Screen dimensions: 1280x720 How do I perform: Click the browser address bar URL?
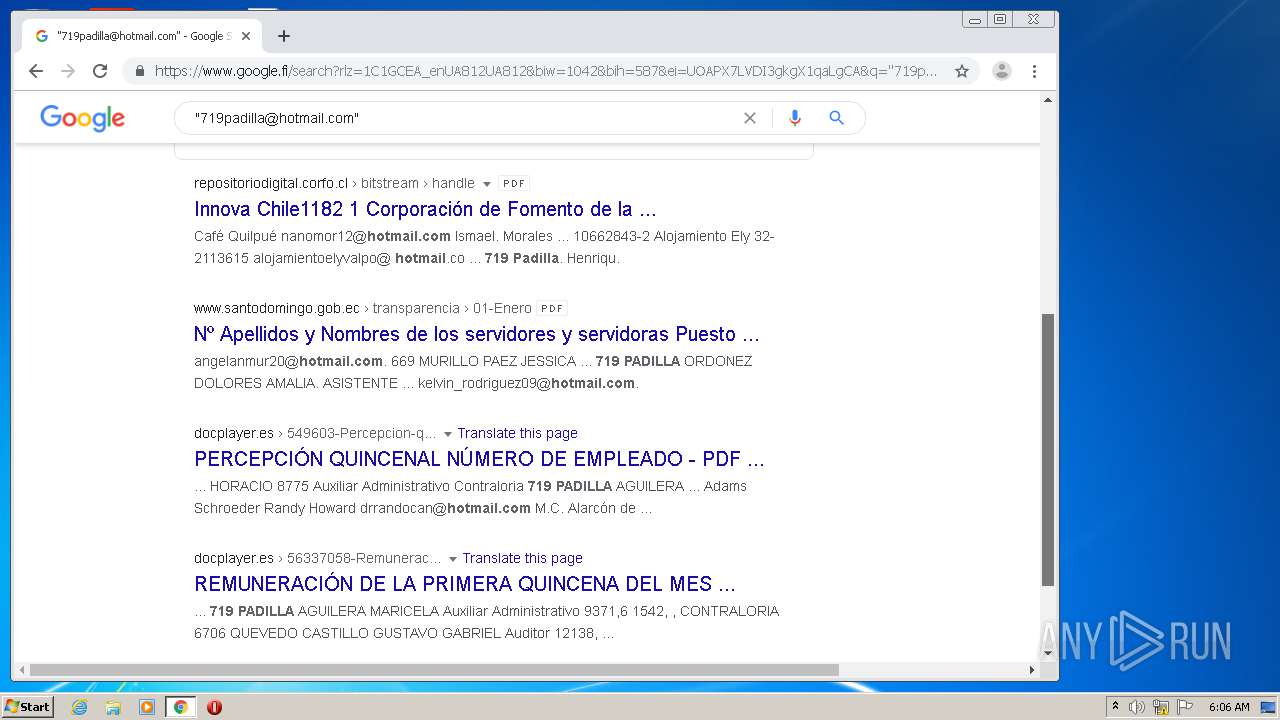tap(546, 71)
